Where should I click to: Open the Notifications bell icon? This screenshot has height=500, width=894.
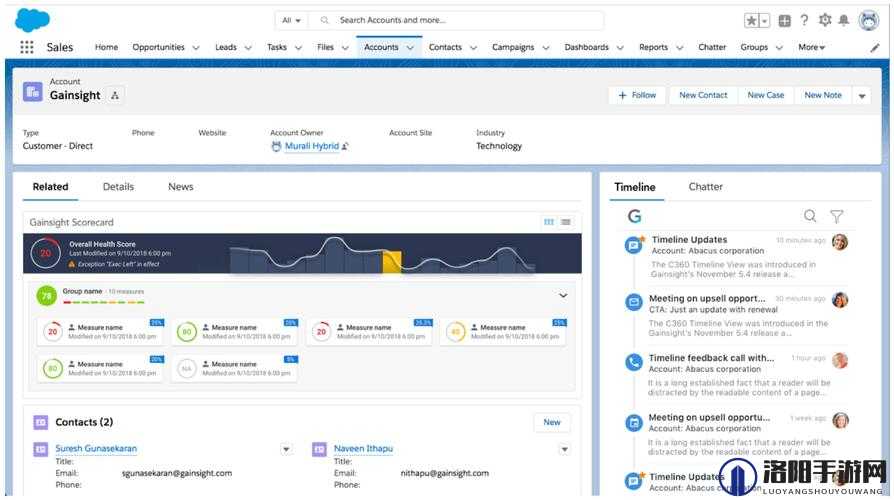pos(844,21)
